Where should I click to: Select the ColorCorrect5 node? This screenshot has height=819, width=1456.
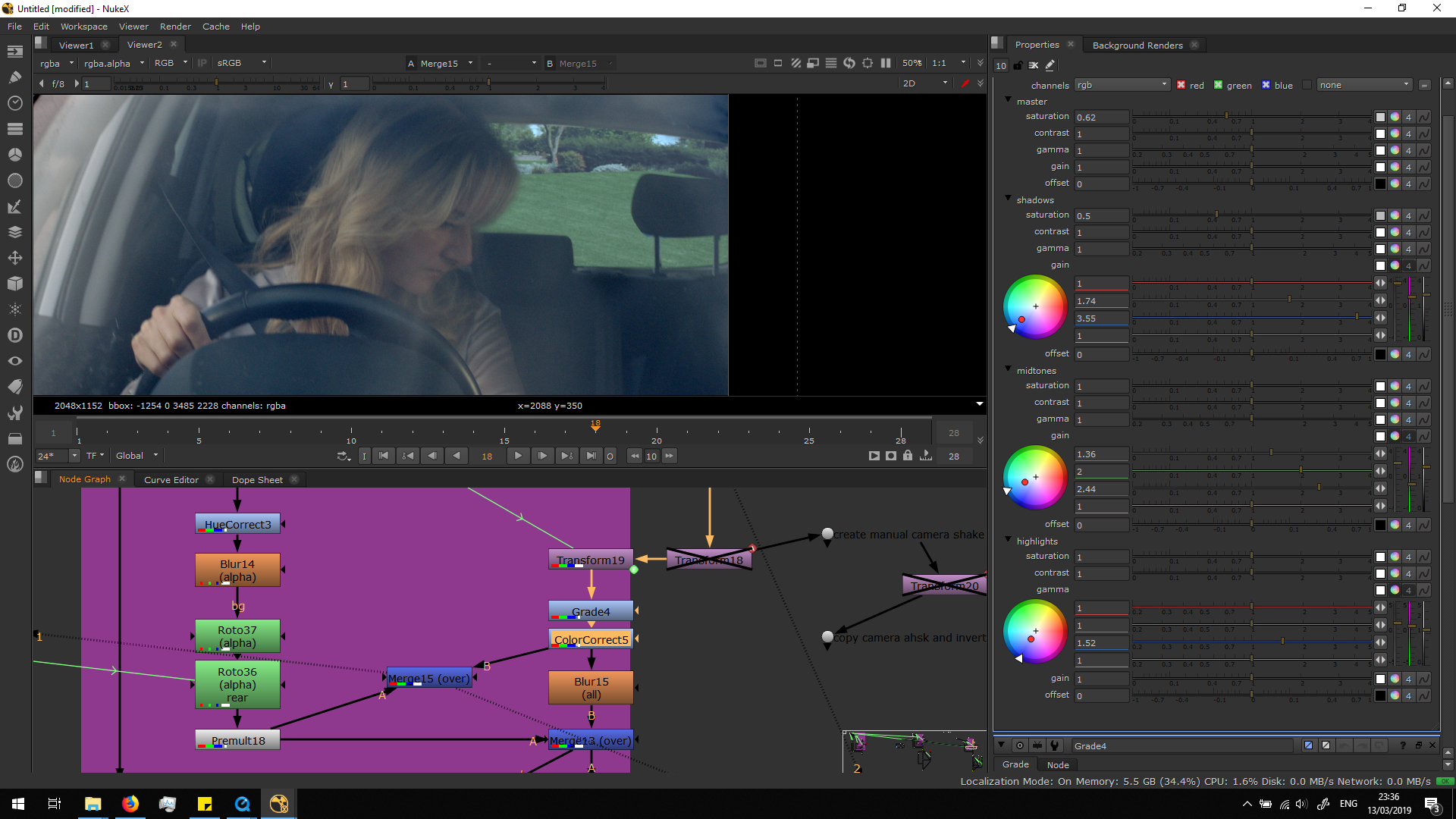click(x=591, y=639)
